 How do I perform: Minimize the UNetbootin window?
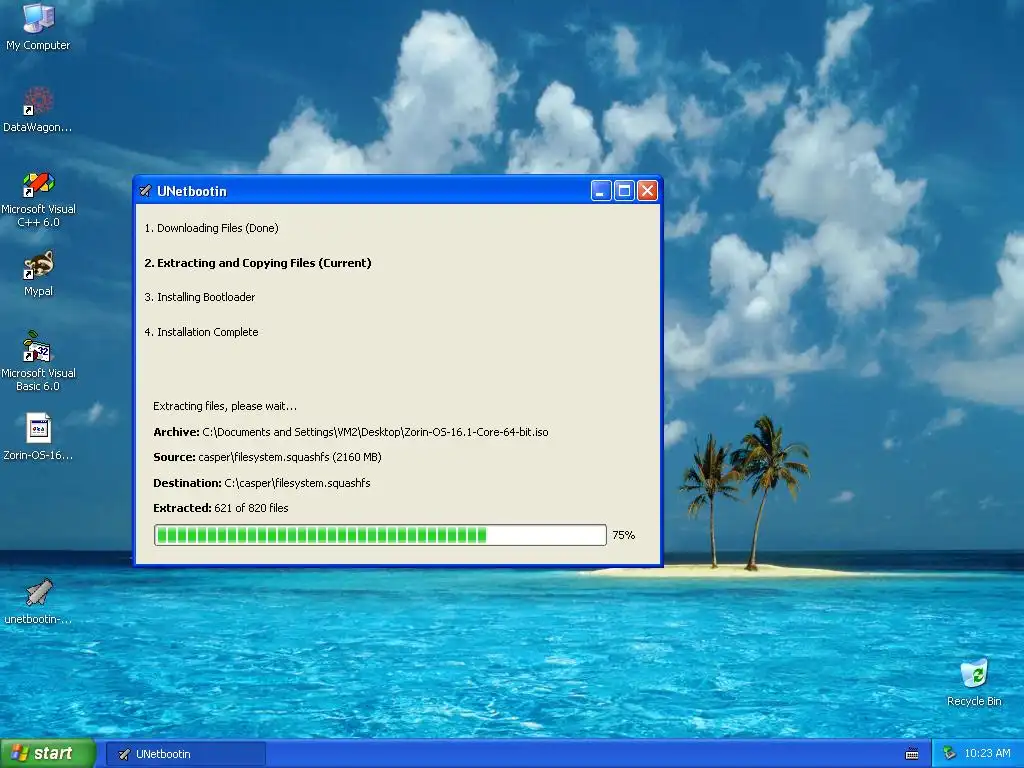pos(601,191)
